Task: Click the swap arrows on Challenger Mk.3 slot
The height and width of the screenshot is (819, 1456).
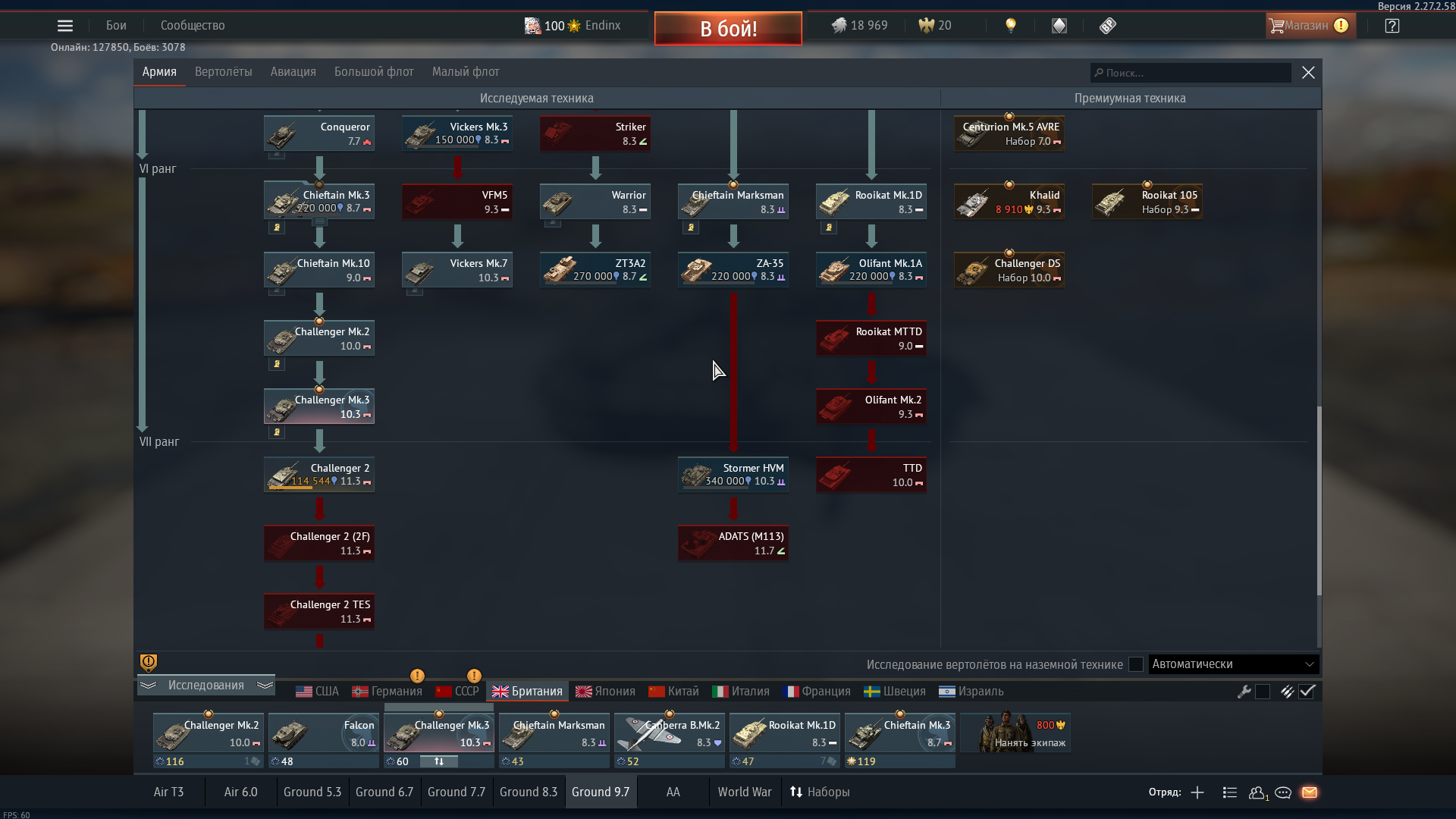Action: pos(439,761)
